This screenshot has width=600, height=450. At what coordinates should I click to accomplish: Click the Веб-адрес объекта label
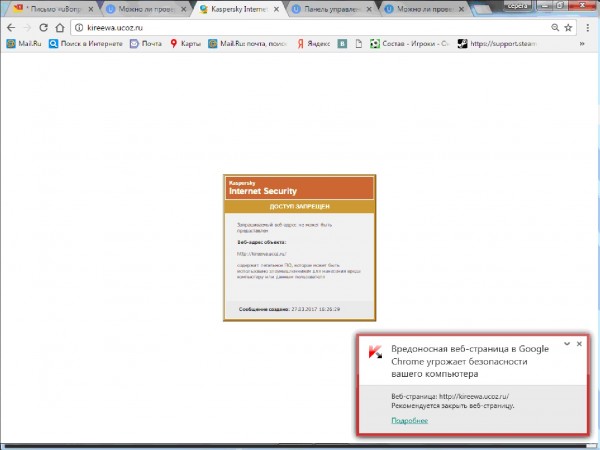click(262, 242)
